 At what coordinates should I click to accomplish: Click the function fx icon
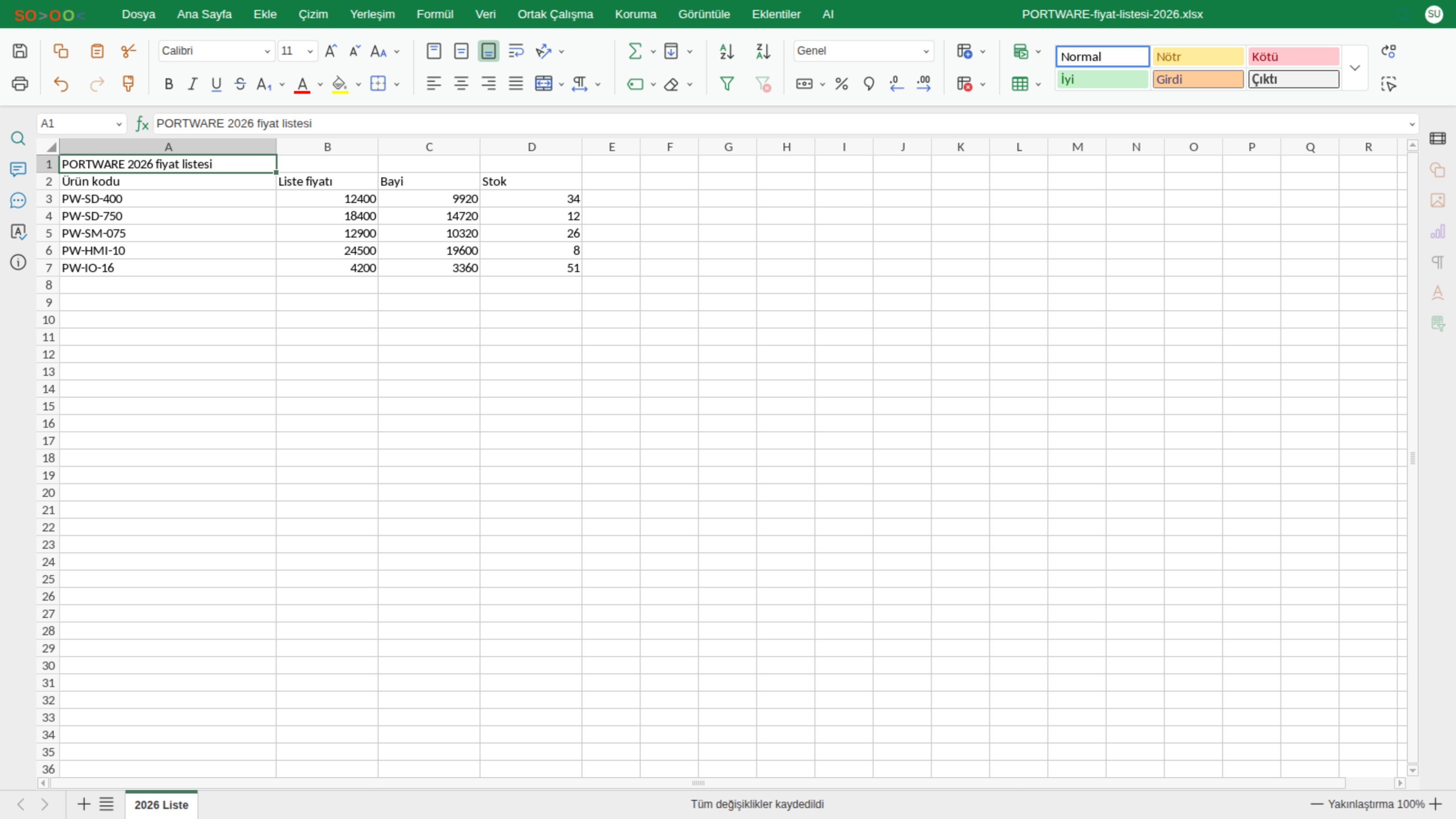pos(142,123)
